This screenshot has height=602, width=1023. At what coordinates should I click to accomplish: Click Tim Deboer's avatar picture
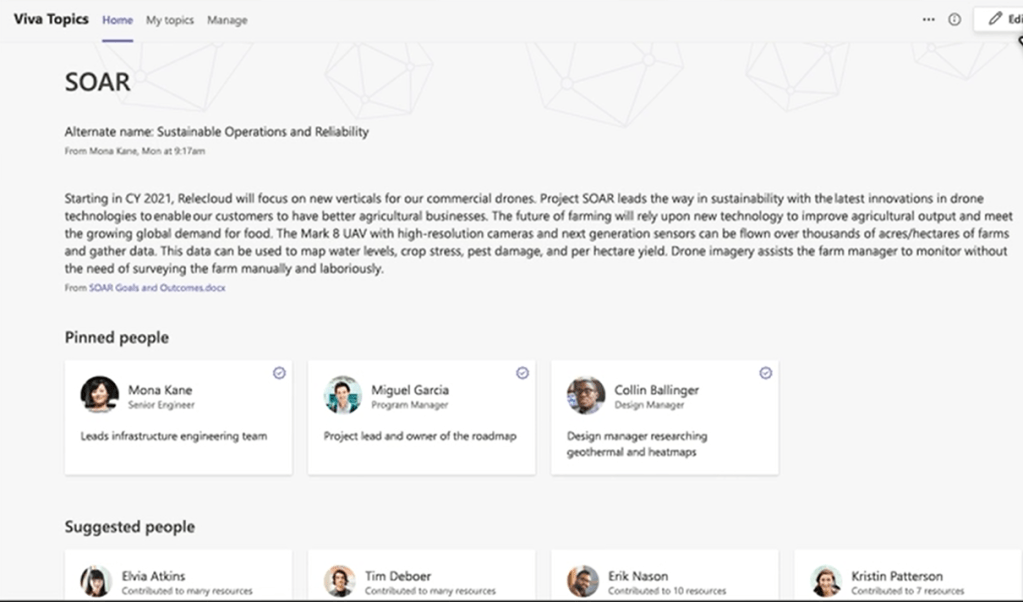click(340, 581)
